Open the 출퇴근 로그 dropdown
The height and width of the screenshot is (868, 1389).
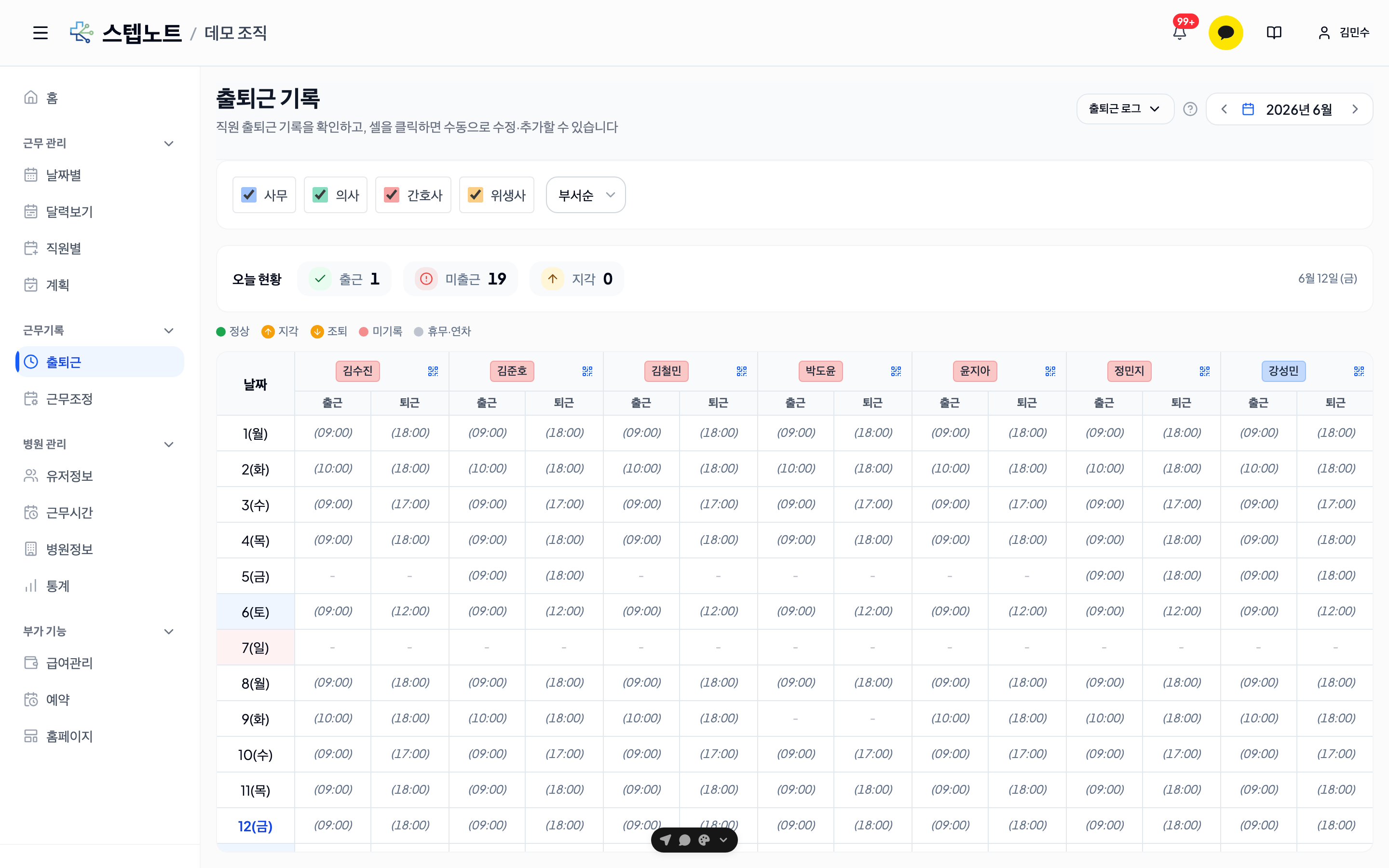tap(1125, 109)
